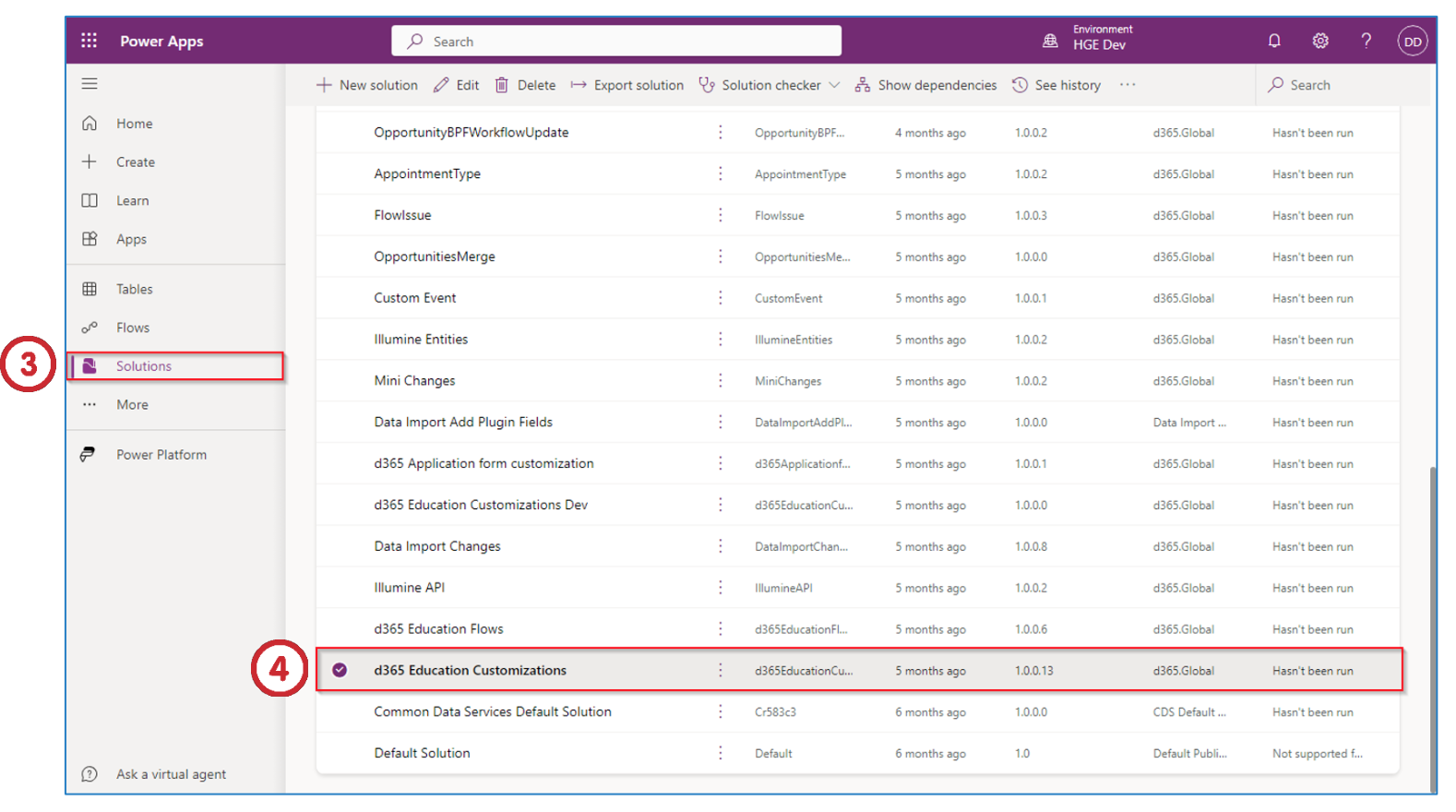Click the environment picker icon
1456x812 pixels.
point(1050,41)
